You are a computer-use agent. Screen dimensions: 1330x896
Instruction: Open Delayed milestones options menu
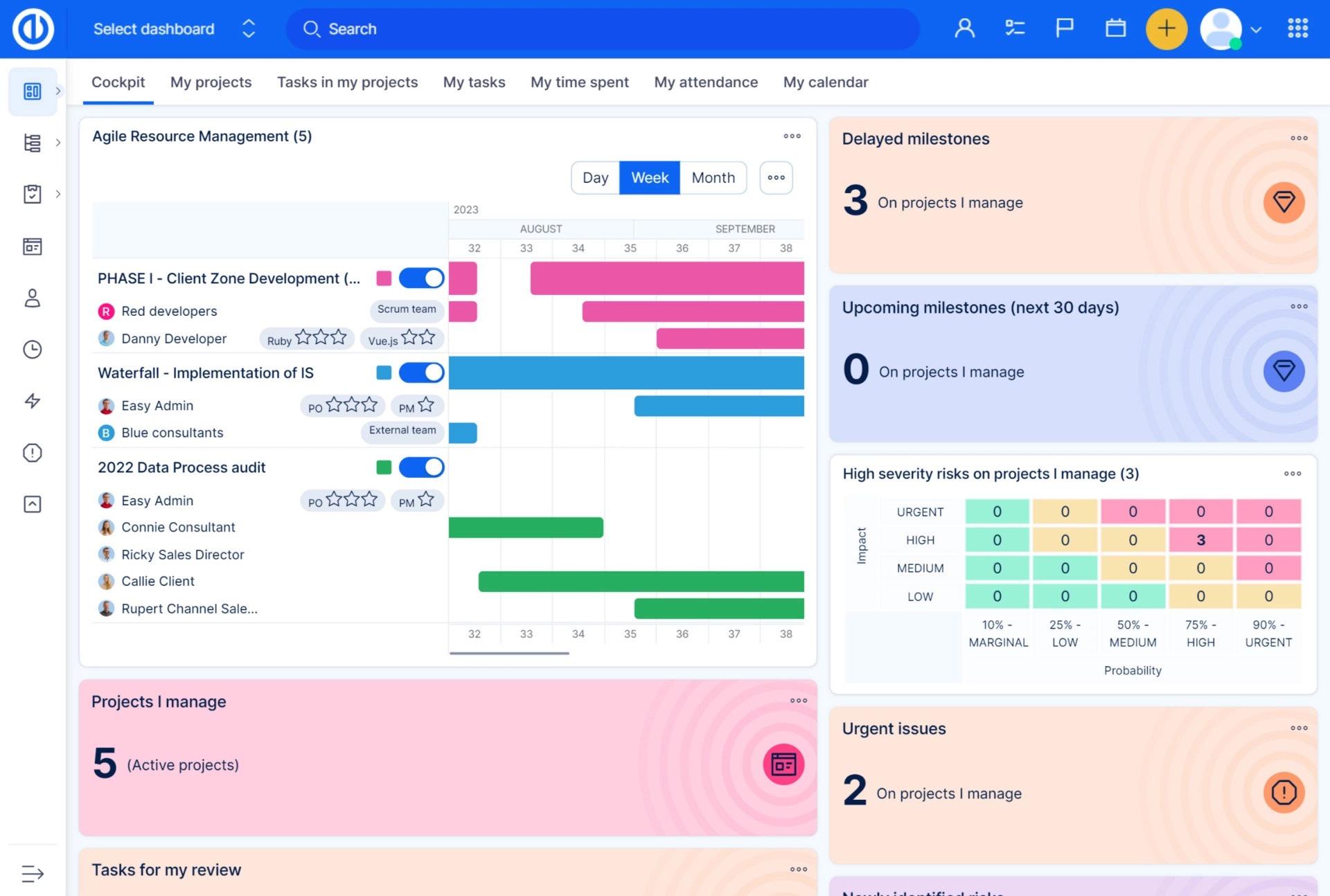1298,138
